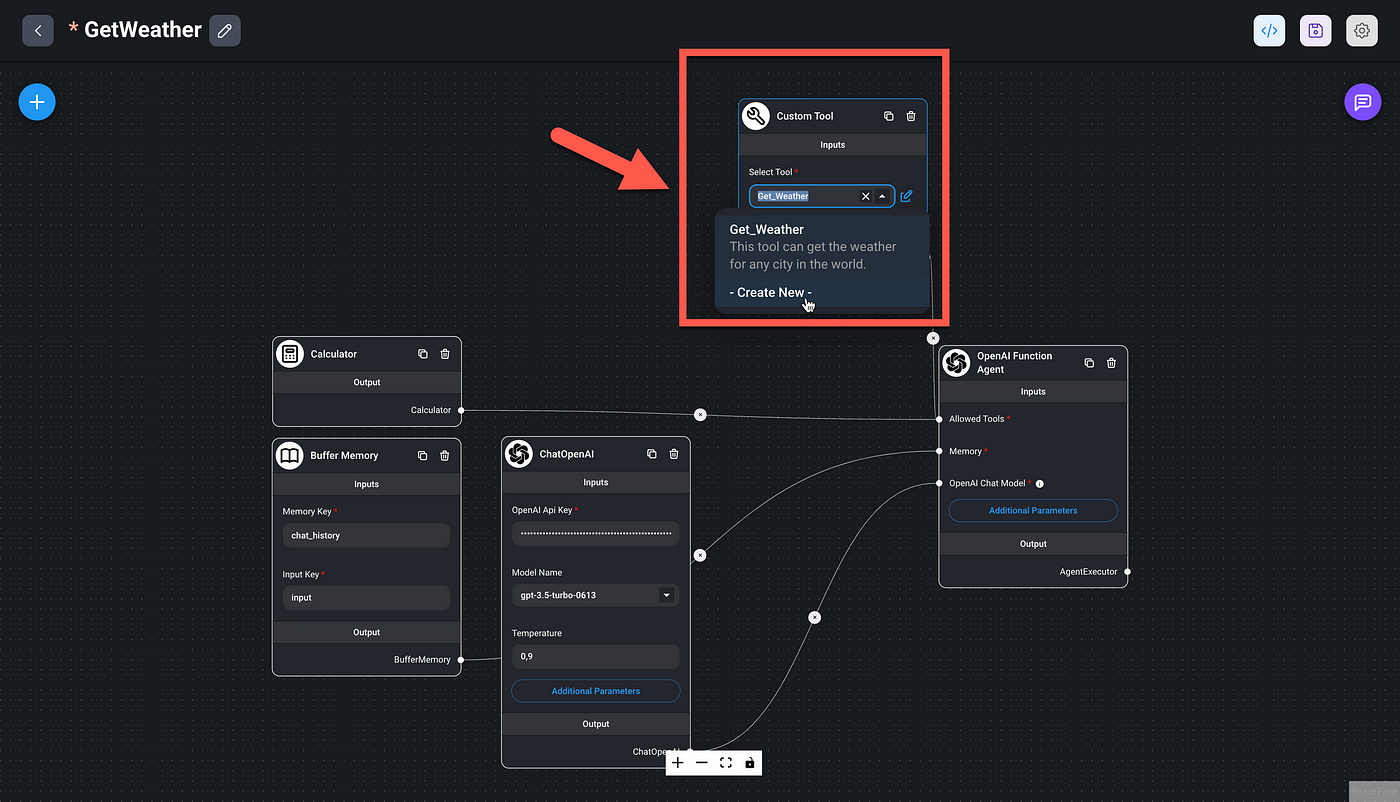Click the Custom Tool wrench icon

[756, 116]
